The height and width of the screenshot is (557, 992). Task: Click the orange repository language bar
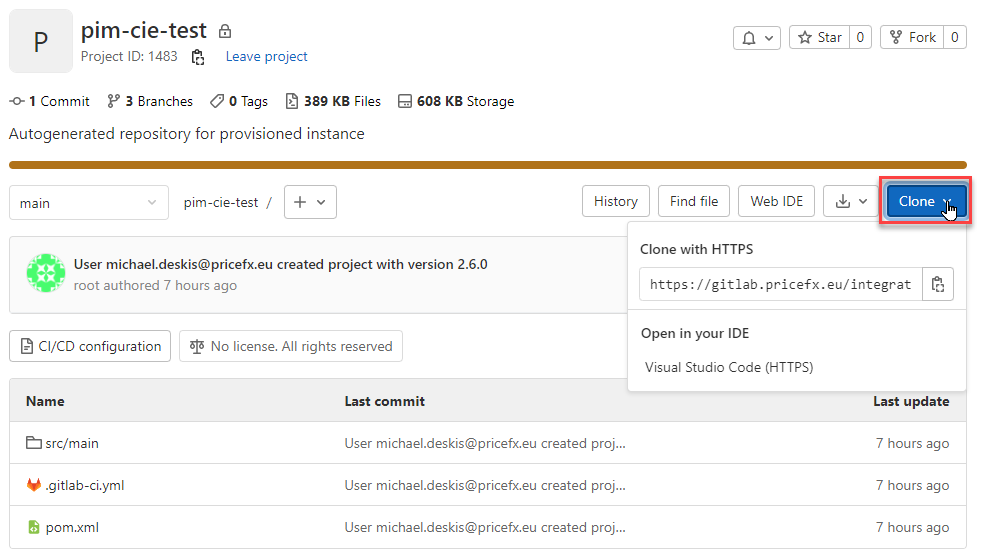click(488, 165)
